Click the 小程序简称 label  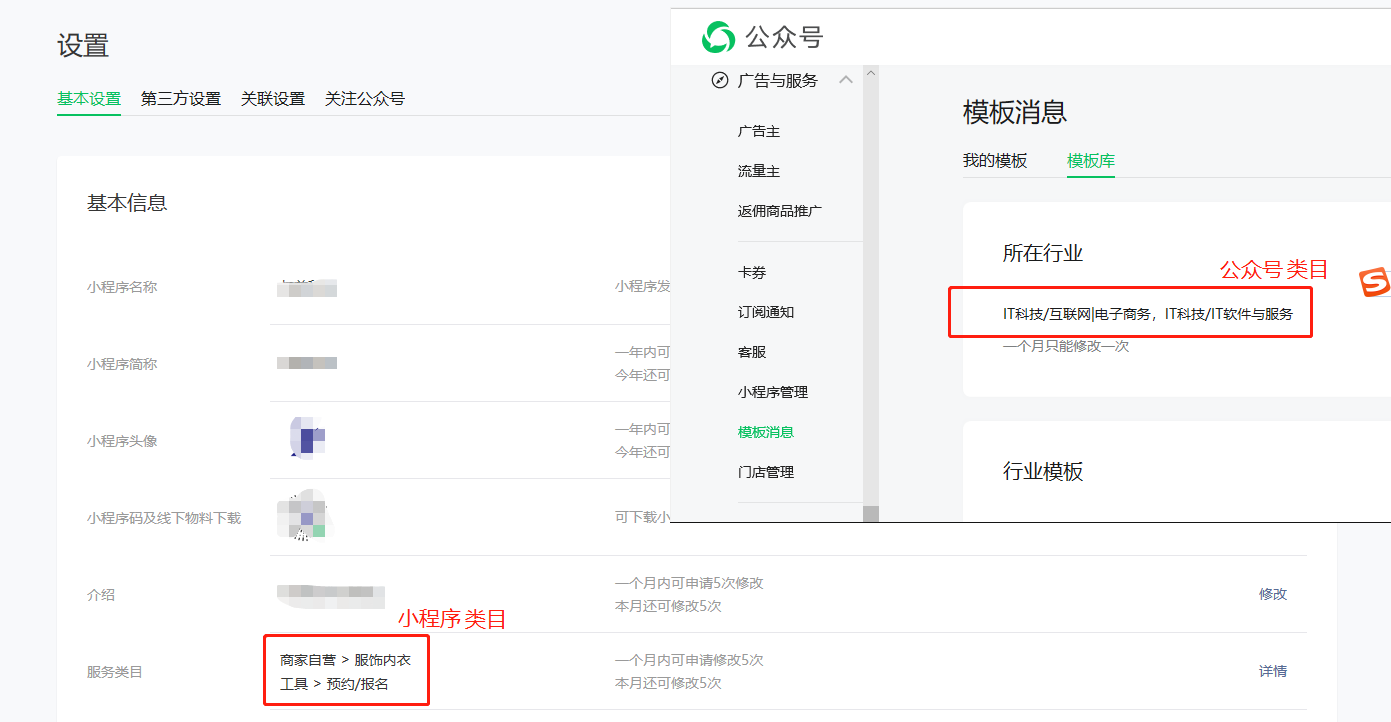pyautogui.click(x=122, y=364)
